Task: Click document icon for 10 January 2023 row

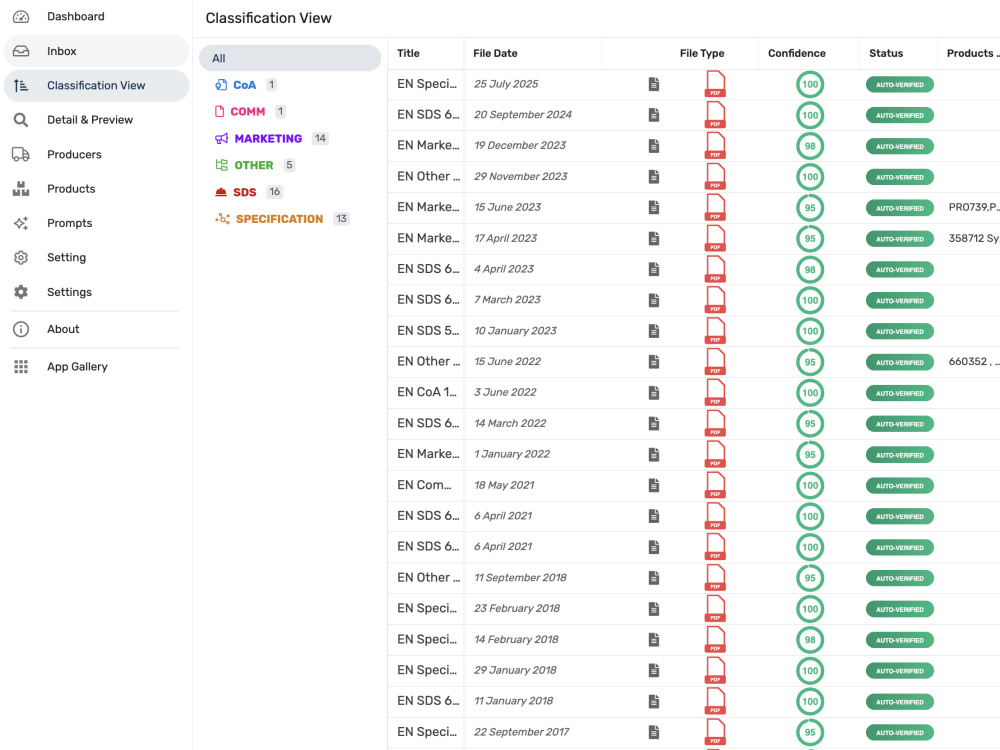Action: (x=654, y=331)
